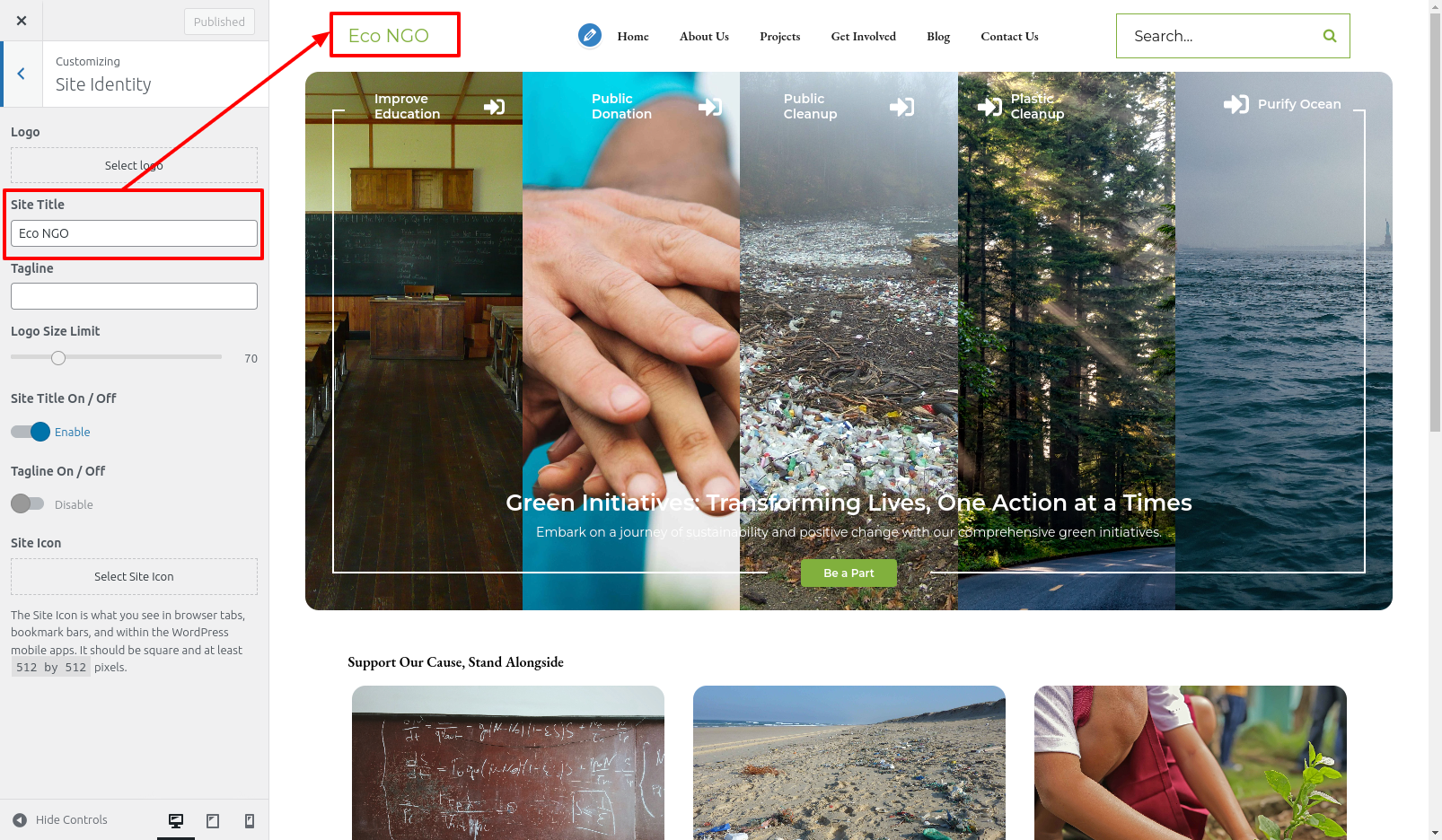Click into the Tagline text field

134,296
